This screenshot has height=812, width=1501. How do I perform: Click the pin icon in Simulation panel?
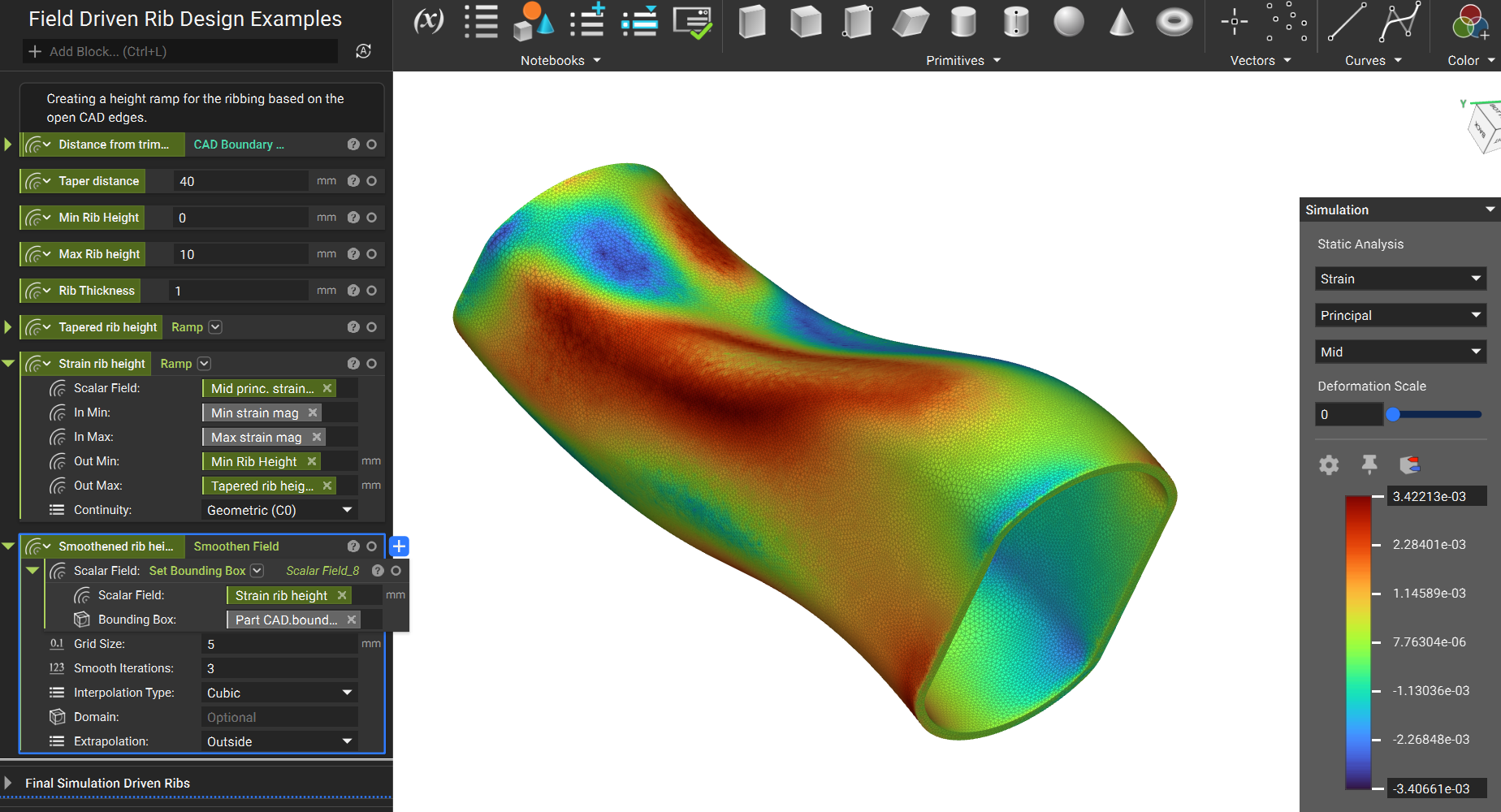pos(1369,464)
